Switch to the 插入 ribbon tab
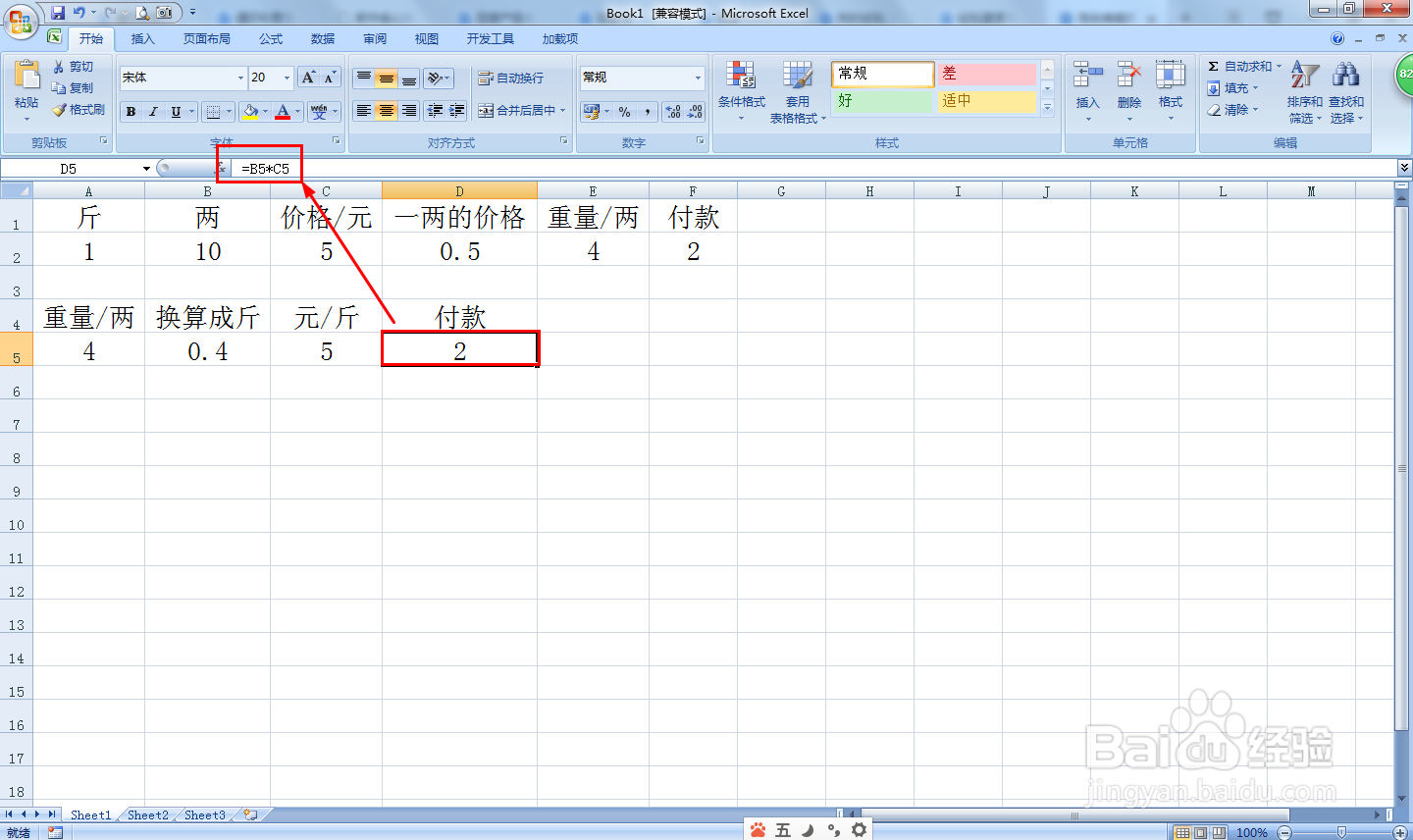The image size is (1413, 840). [x=142, y=38]
